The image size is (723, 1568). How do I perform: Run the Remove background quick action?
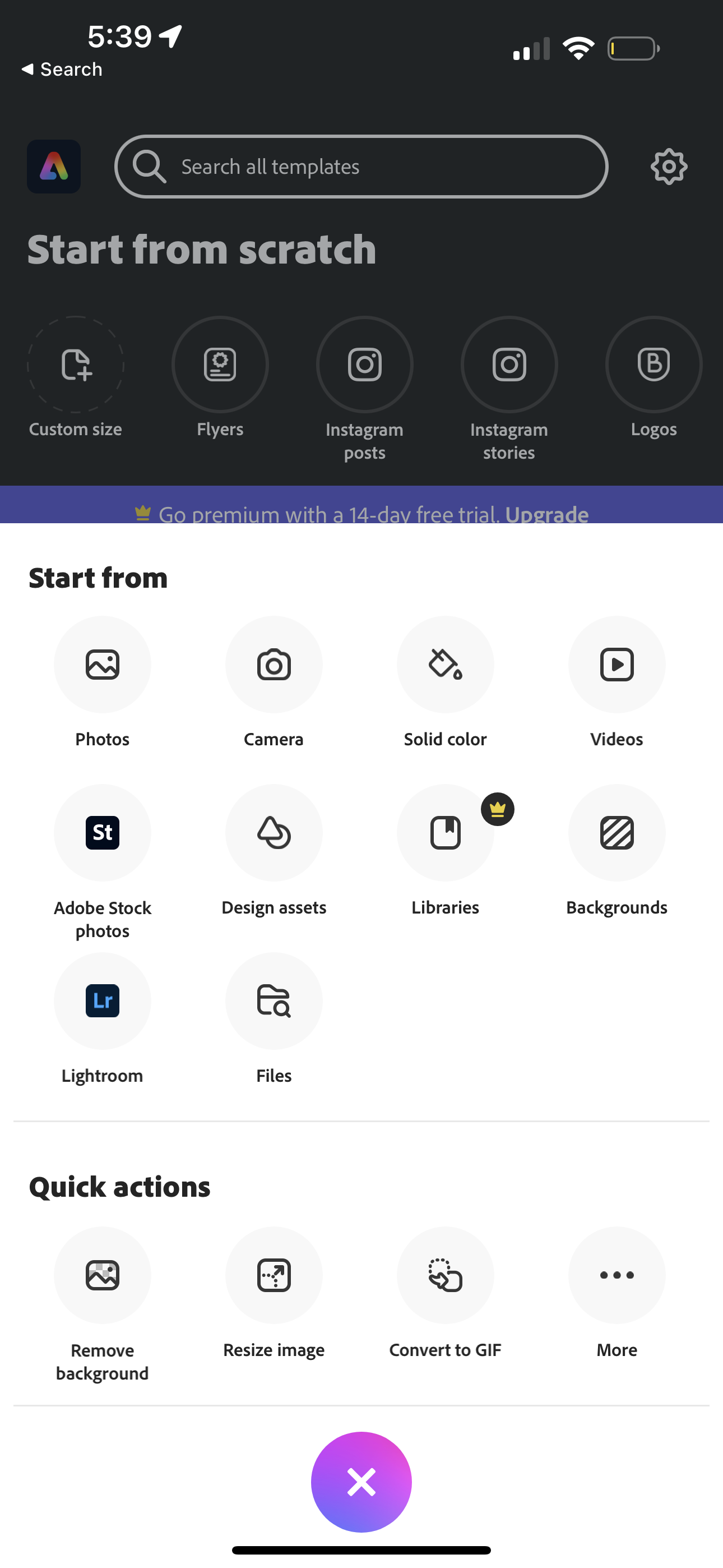pyautogui.click(x=102, y=1276)
